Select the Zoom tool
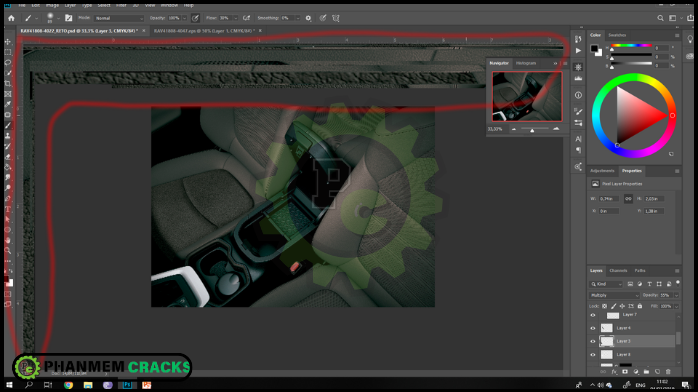The height and width of the screenshot is (392, 698). (x=8, y=251)
